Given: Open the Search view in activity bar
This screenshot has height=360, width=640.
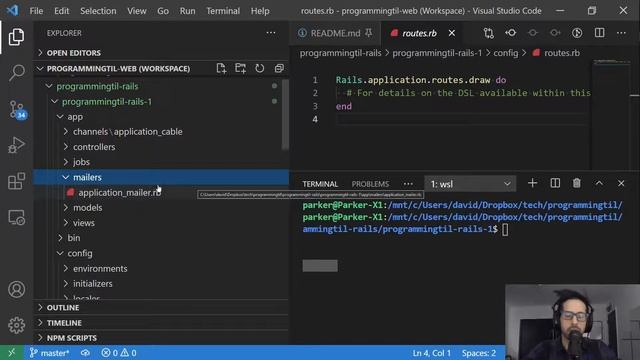Looking at the screenshot, I should 16,73.
